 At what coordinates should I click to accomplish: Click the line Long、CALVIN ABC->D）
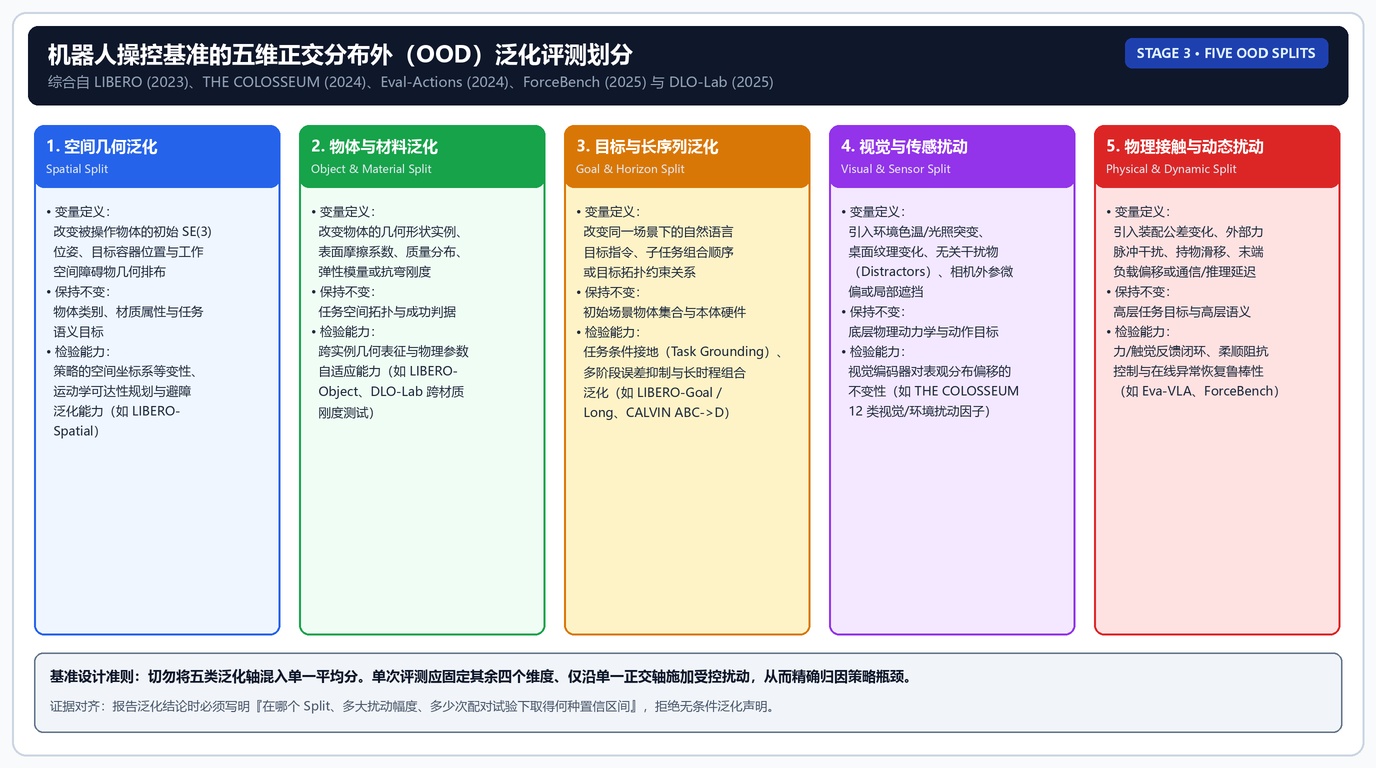pos(657,412)
